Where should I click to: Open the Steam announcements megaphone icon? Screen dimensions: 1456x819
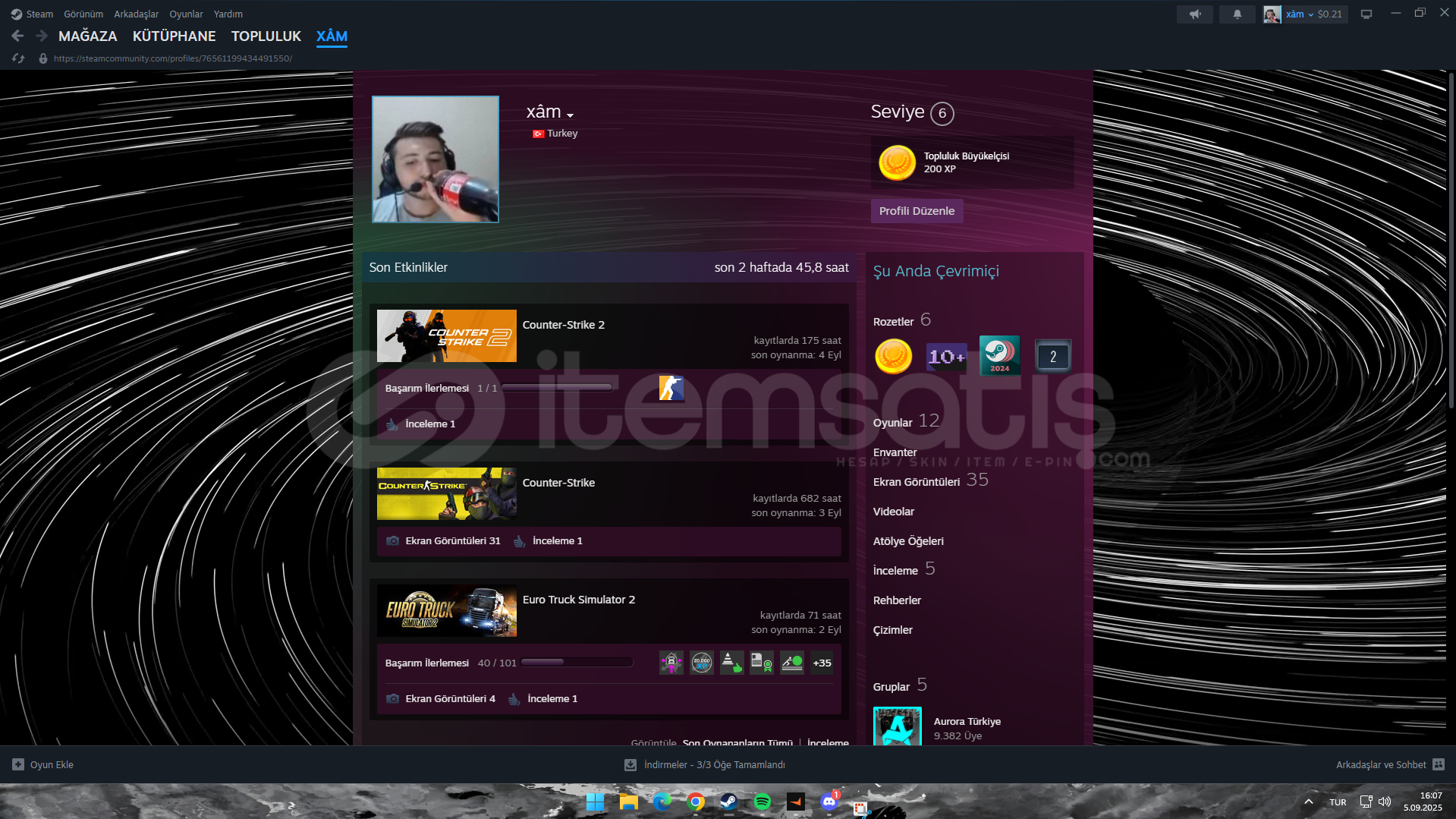1194,14
